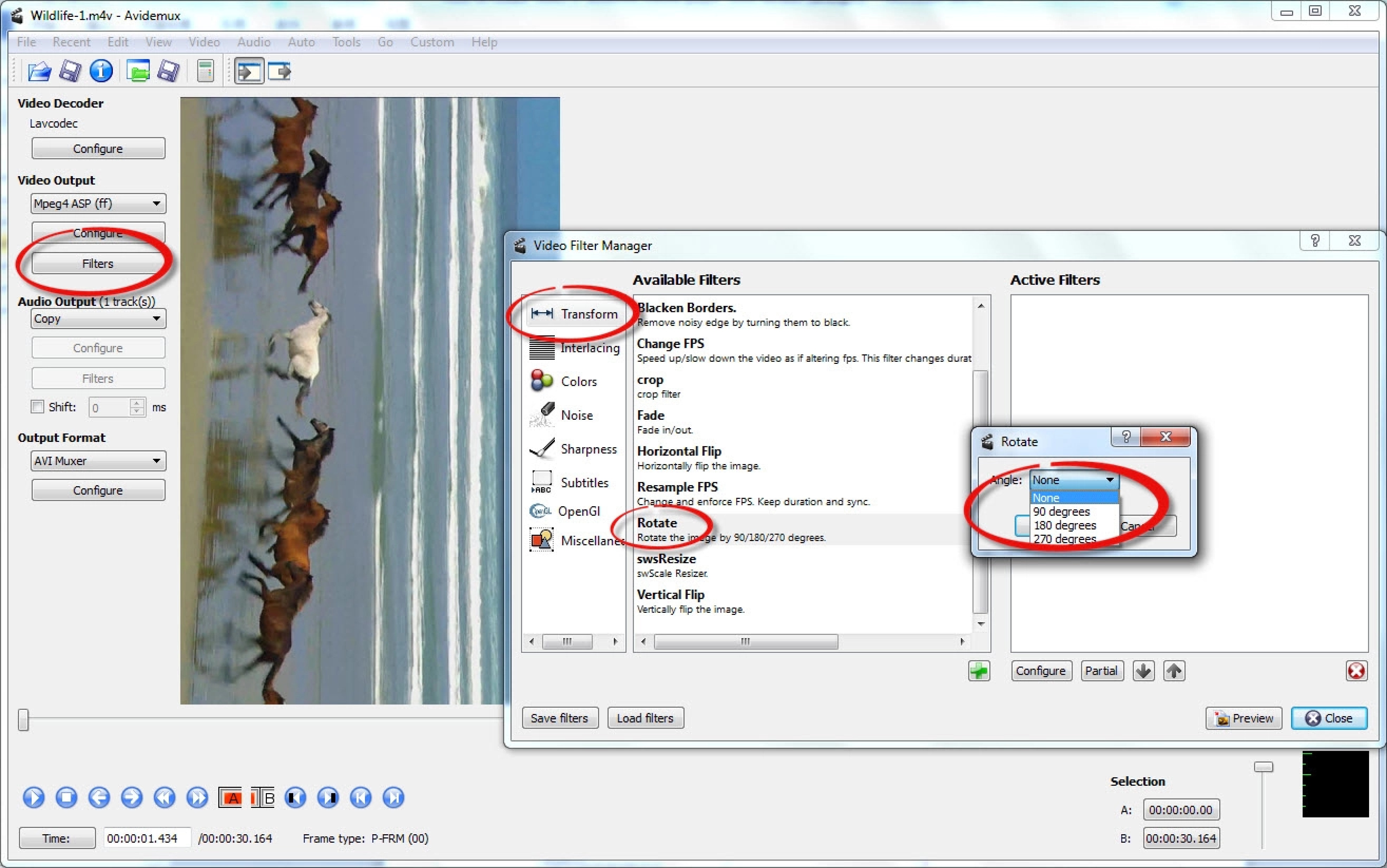Click the video timeline seek slider handle
The width and height of the screenshot is (1387, 868).
click(23, 719)
